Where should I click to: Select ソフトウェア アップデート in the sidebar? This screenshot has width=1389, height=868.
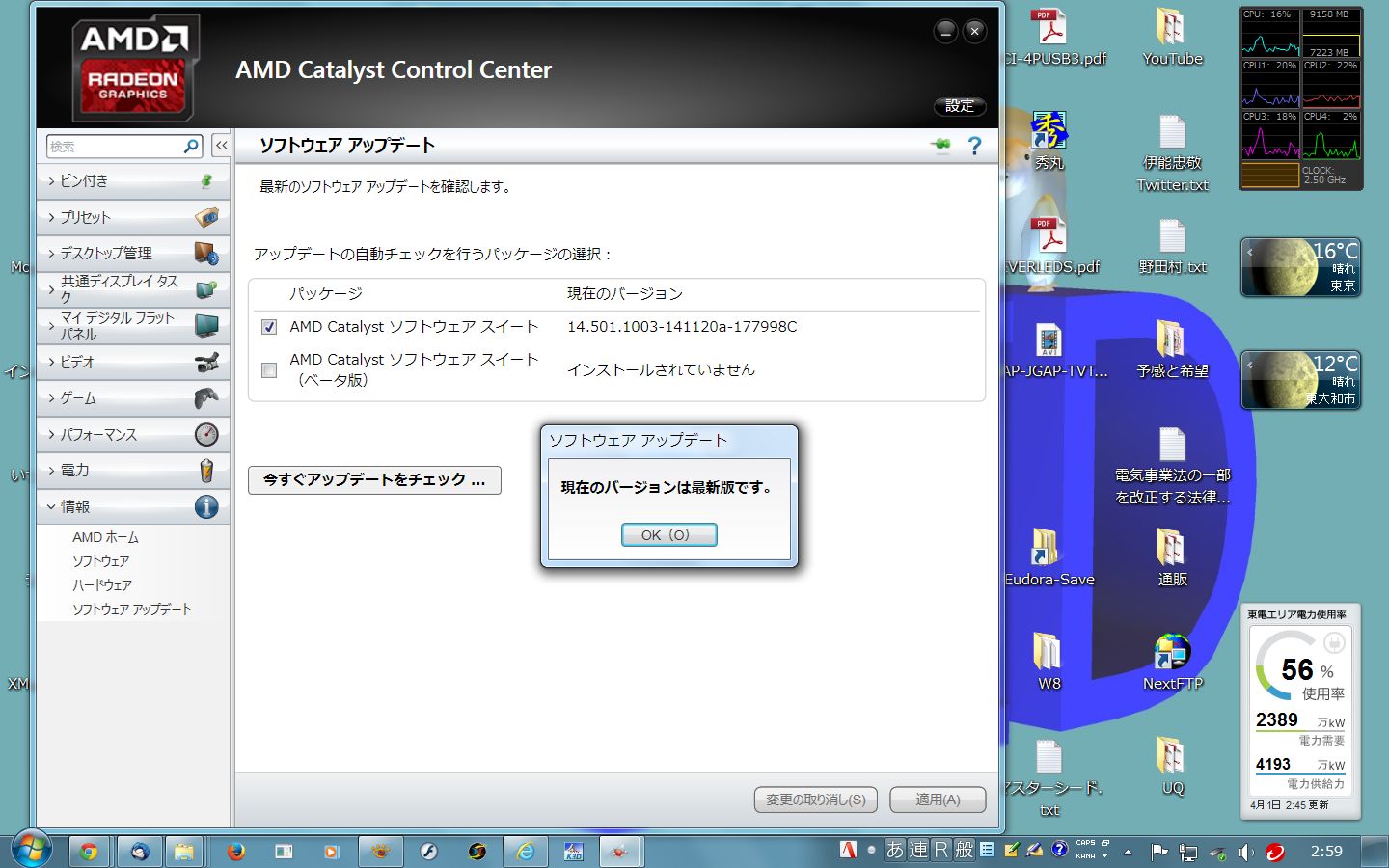[132, 609]
